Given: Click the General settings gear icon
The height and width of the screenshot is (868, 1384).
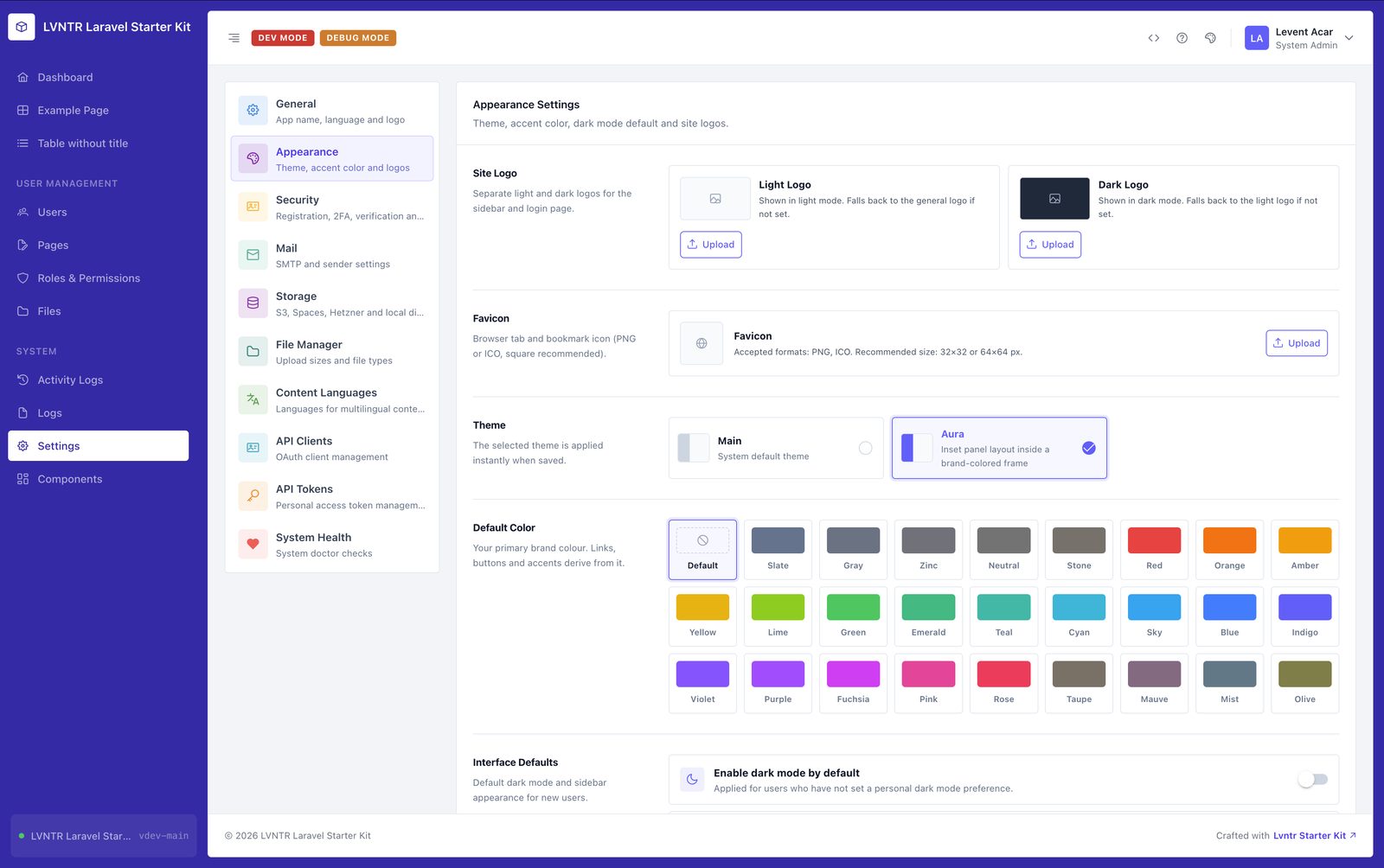Looking at the screenshot, I should click(x=253, y=111).
